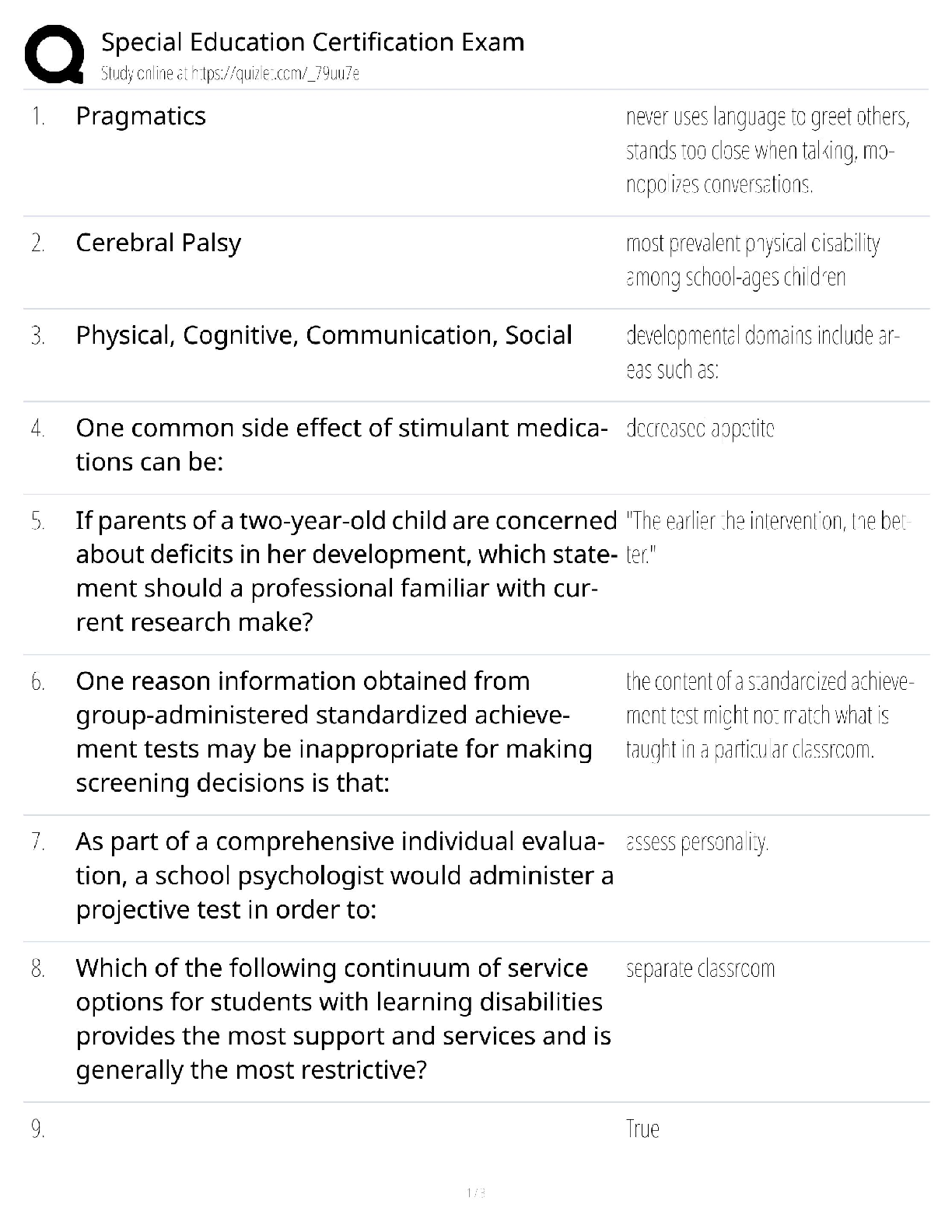Click the separate classroom answer

(x=700, y=969)
